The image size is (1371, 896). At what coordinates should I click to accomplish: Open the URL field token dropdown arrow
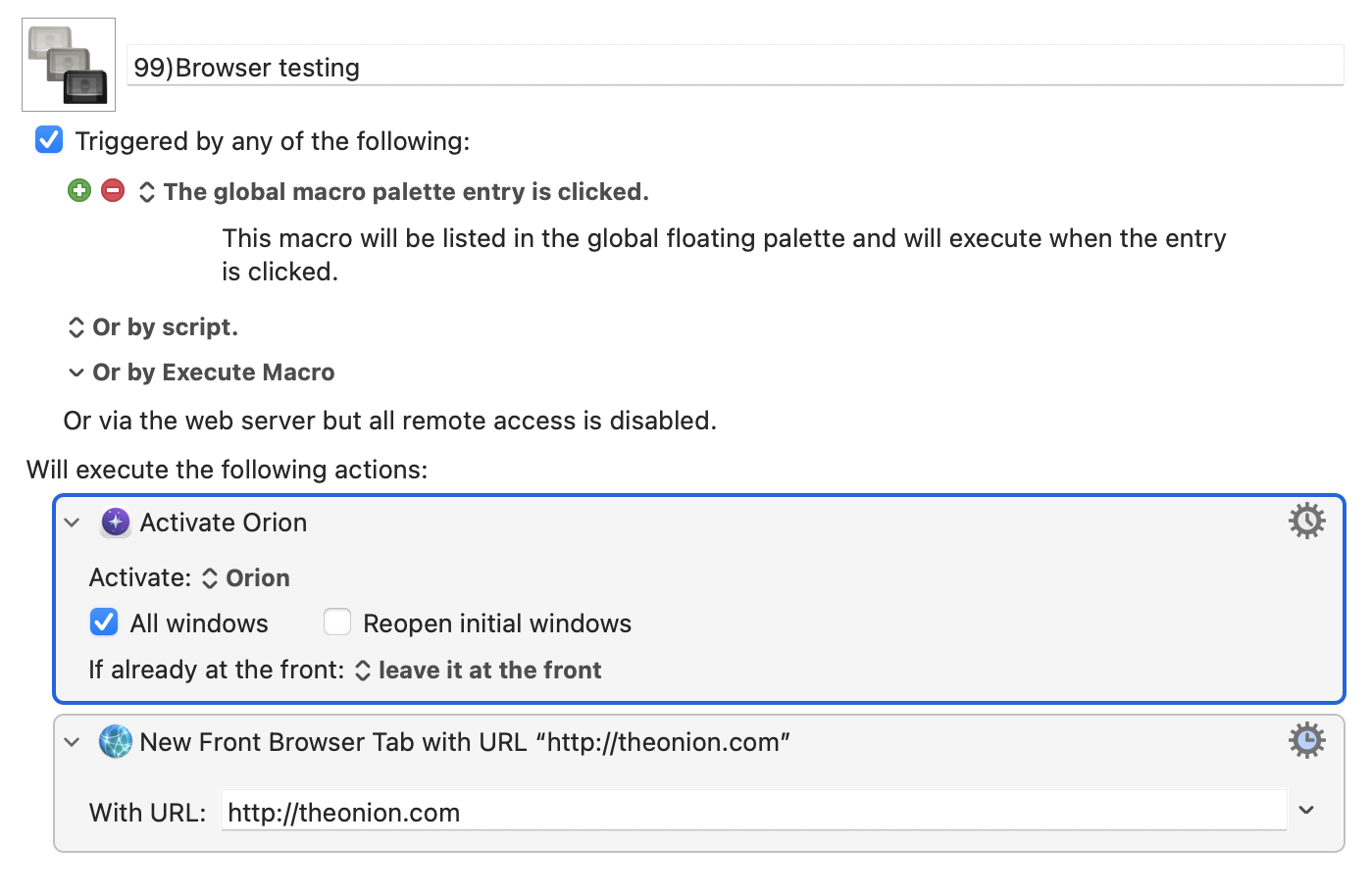pyautogui.click(x=1306, y=811)
